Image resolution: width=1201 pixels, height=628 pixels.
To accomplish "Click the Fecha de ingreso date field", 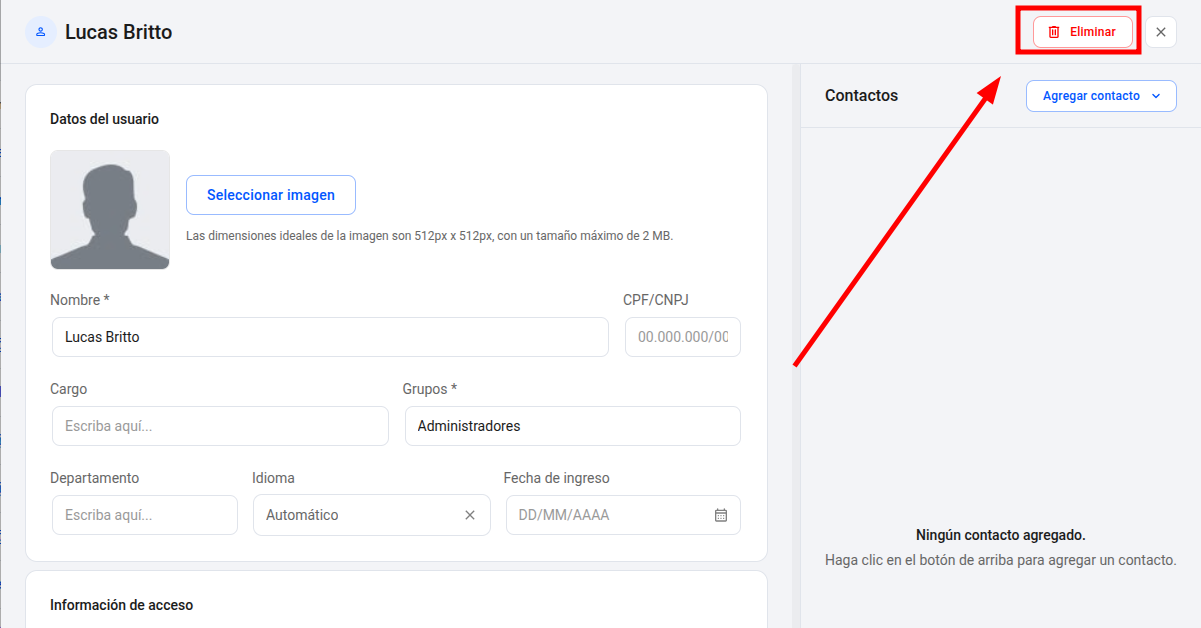I will [623, 515].
